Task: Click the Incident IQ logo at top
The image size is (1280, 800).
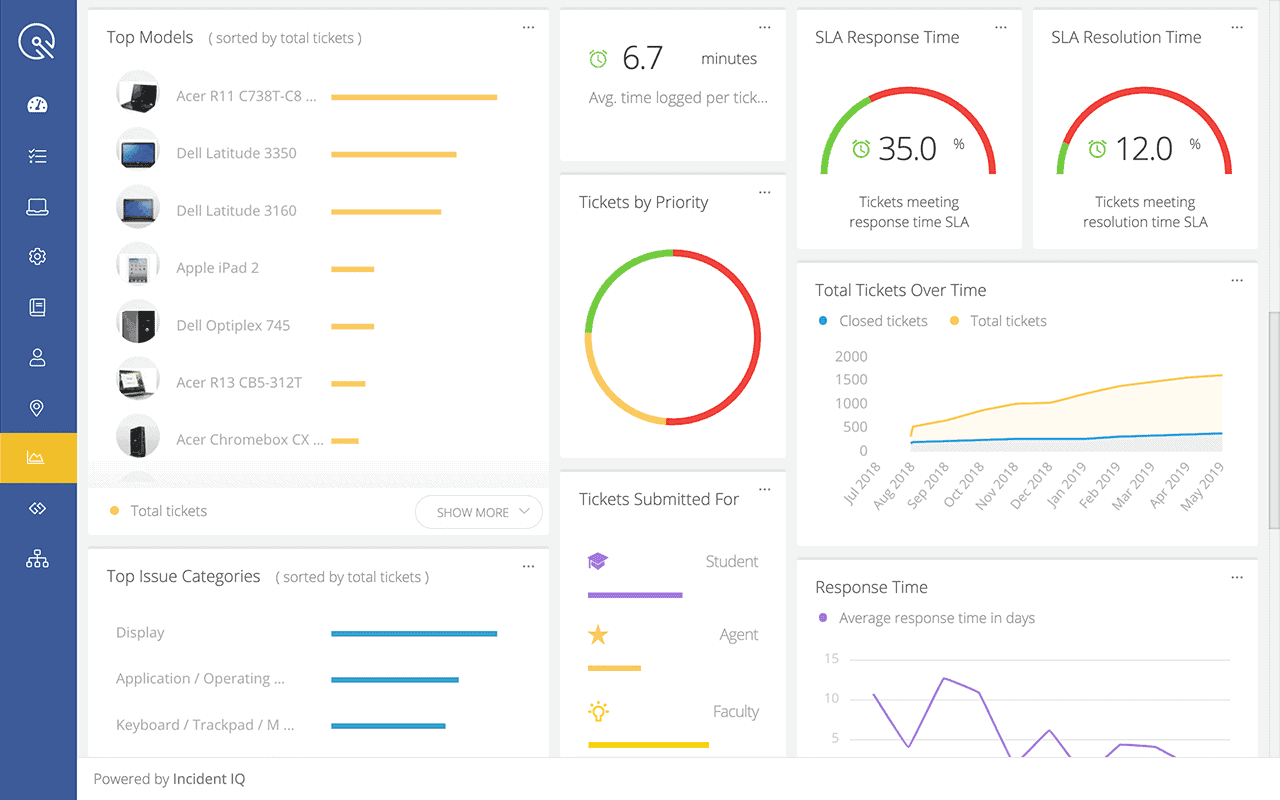Action: (x=37, y=40)
